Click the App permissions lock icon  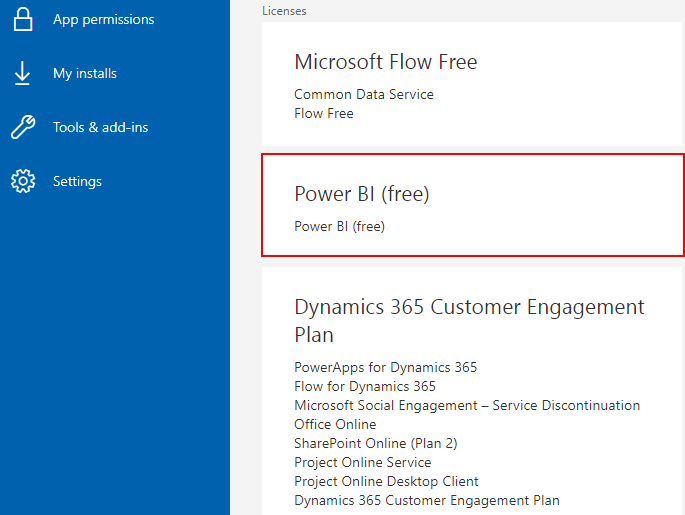(x=22, y=18)
